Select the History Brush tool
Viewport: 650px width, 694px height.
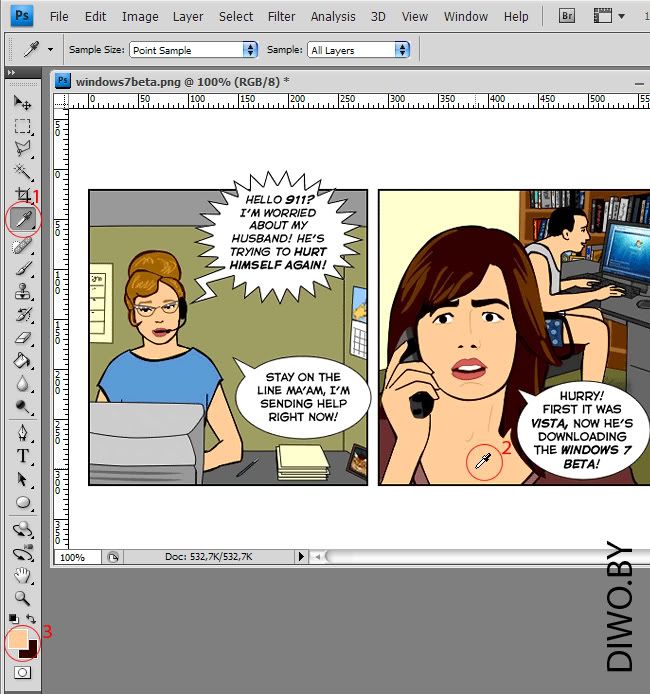pos(22,315)
